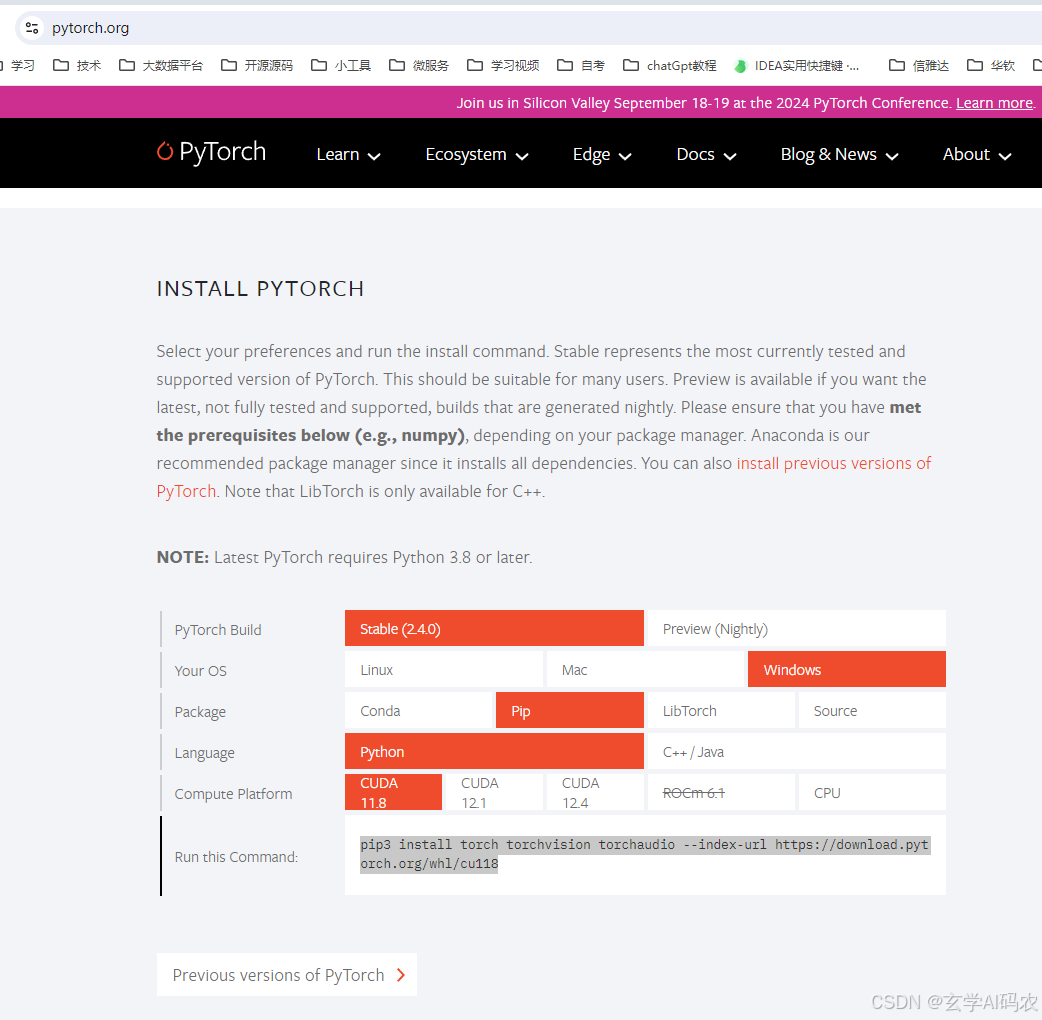Choose Windows as your OS
This screenshot has width=1042, height=1020.
(x=847, y=670)
